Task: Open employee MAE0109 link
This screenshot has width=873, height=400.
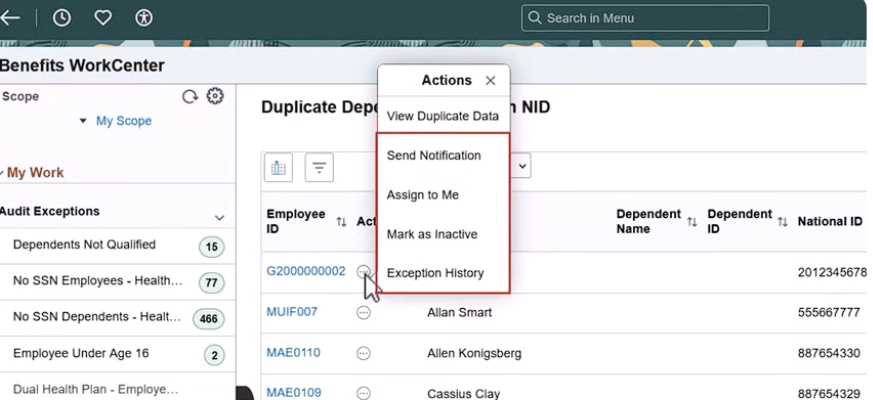Action: tap(293, 393)
